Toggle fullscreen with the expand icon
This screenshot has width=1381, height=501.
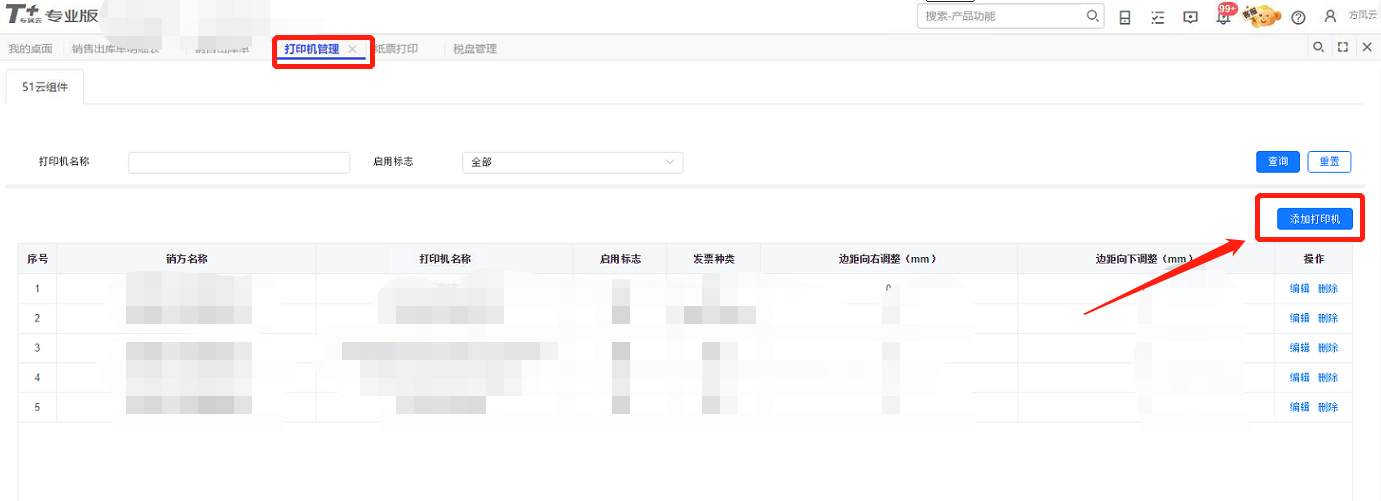pyautogui.click(x=1343, y=47)
